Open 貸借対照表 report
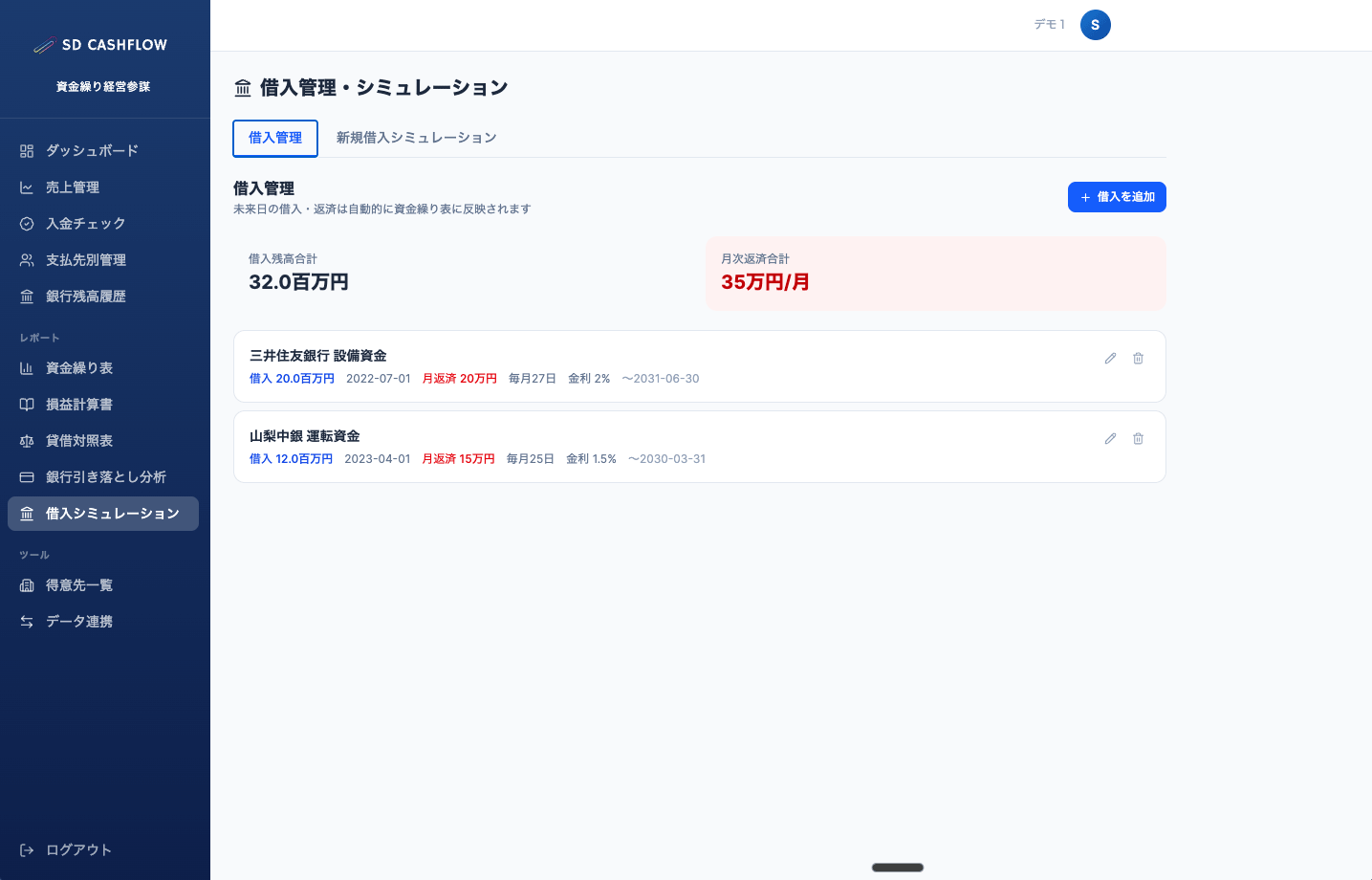This screenshot has width=1372, height=880. 103,441
